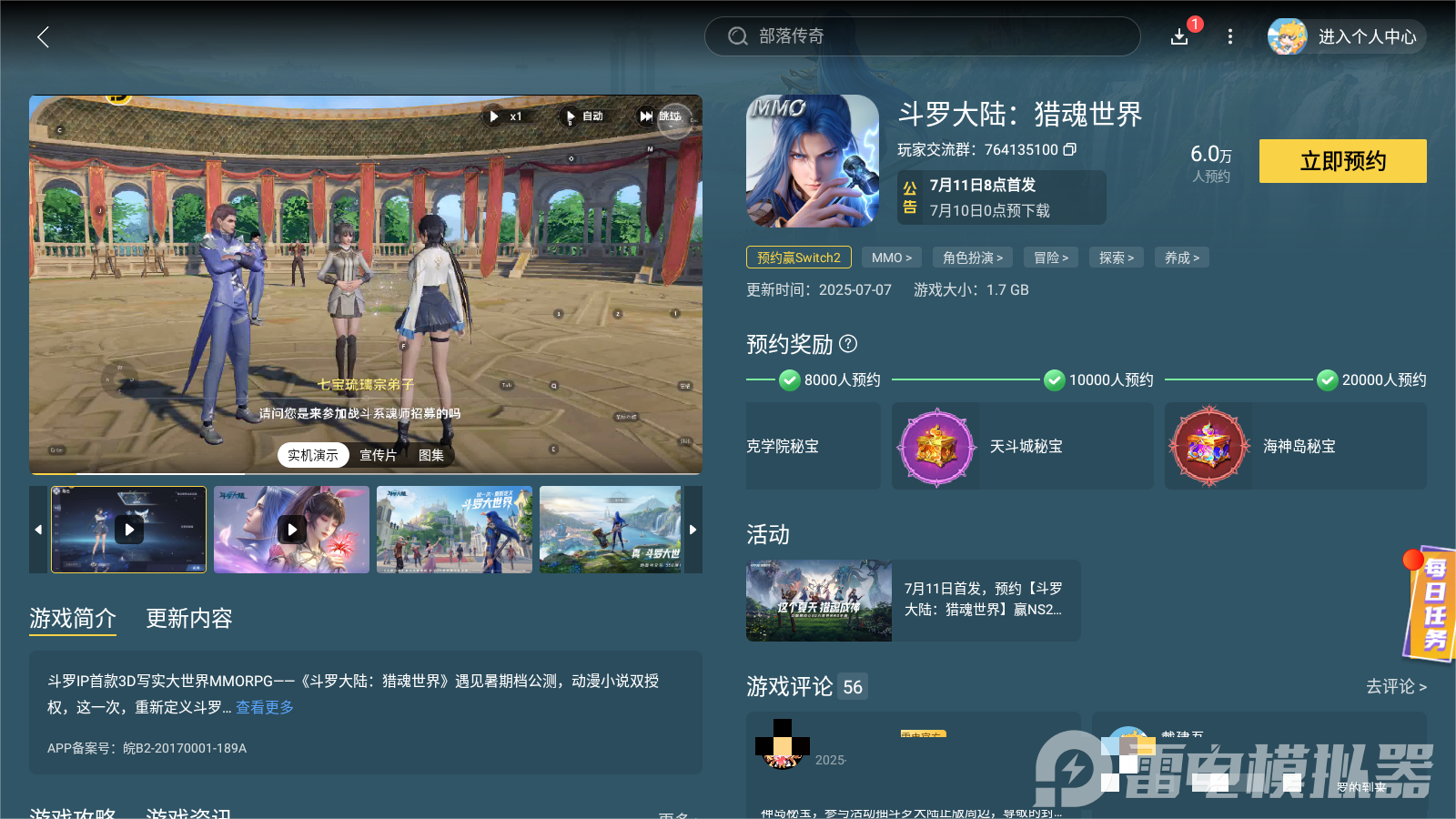Switch to the 更新内容 tab

[x=189, y=619]
